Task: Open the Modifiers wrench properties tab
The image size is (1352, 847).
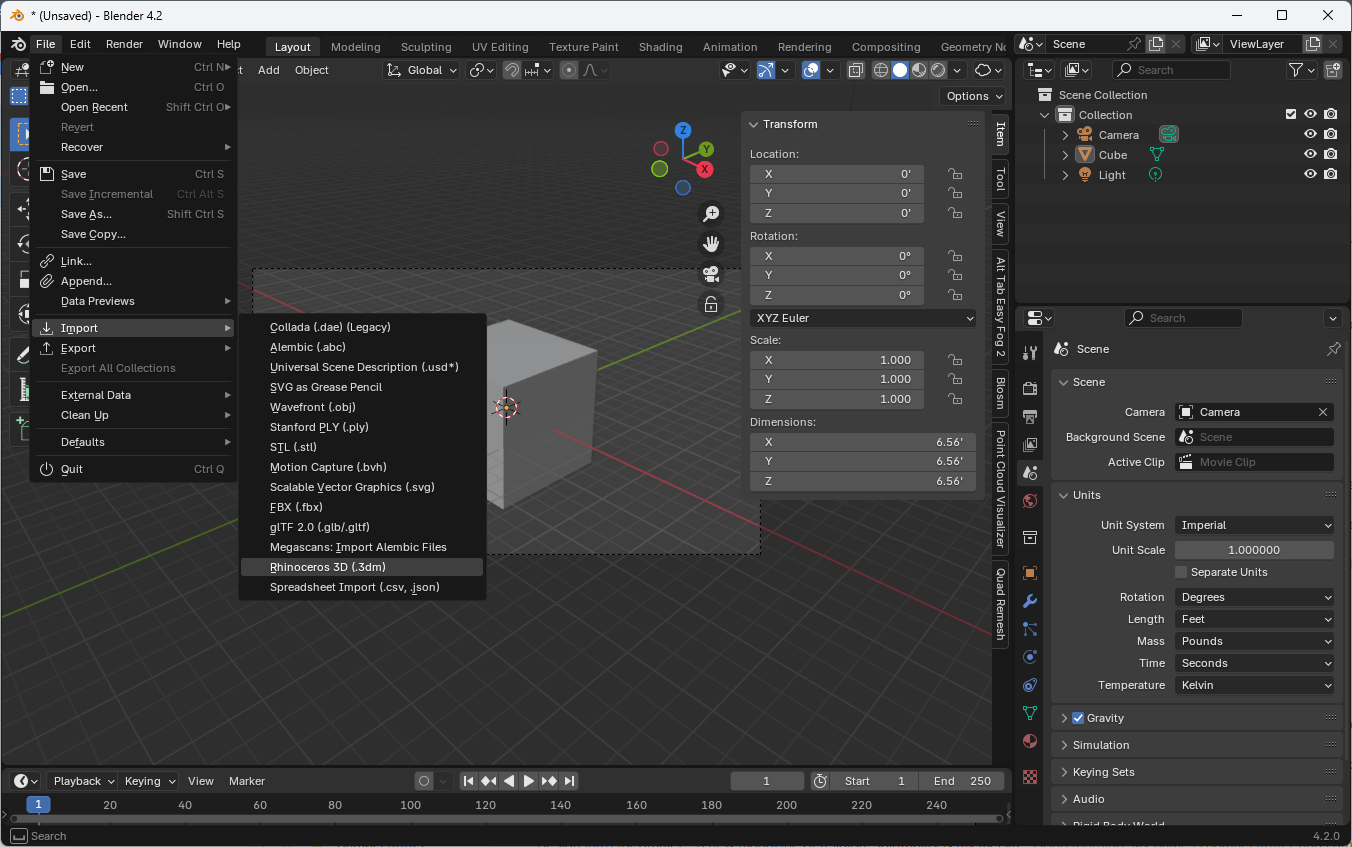Action: click(x=1030, y=601)
